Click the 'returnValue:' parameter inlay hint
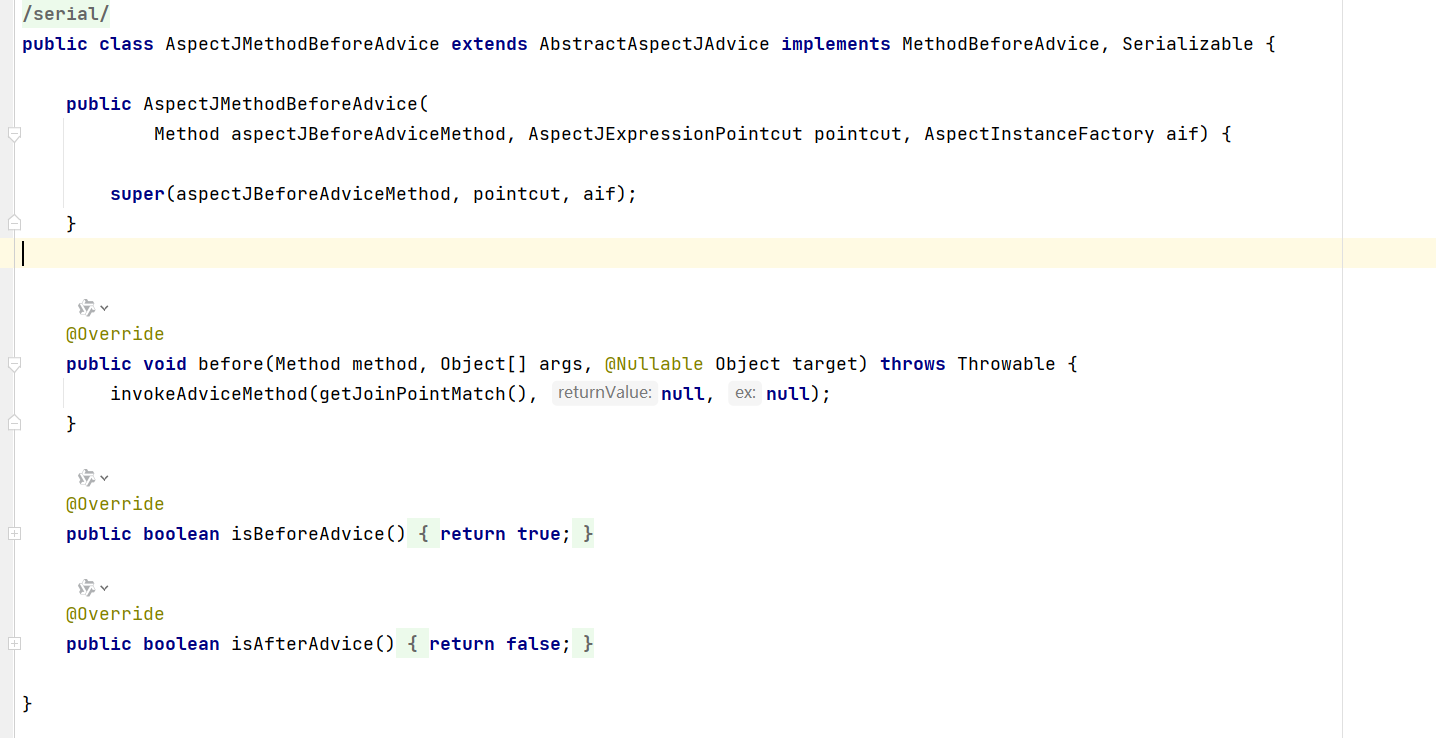Image resolution: width=1436 pixels, height=738 pixels. click(x=604, y=393)
